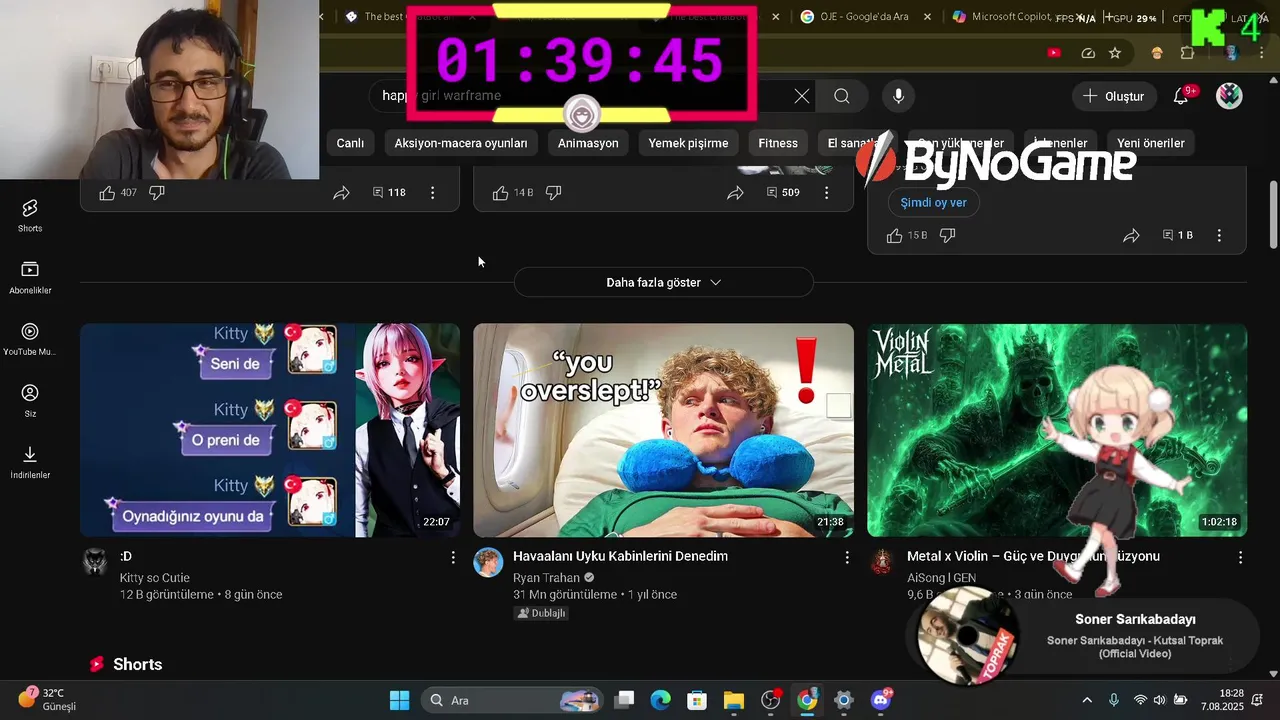The width and height of the screenshot is (1280, 720).
Task: Click the Şimdi oy ver button
Action: click(934, 202)
